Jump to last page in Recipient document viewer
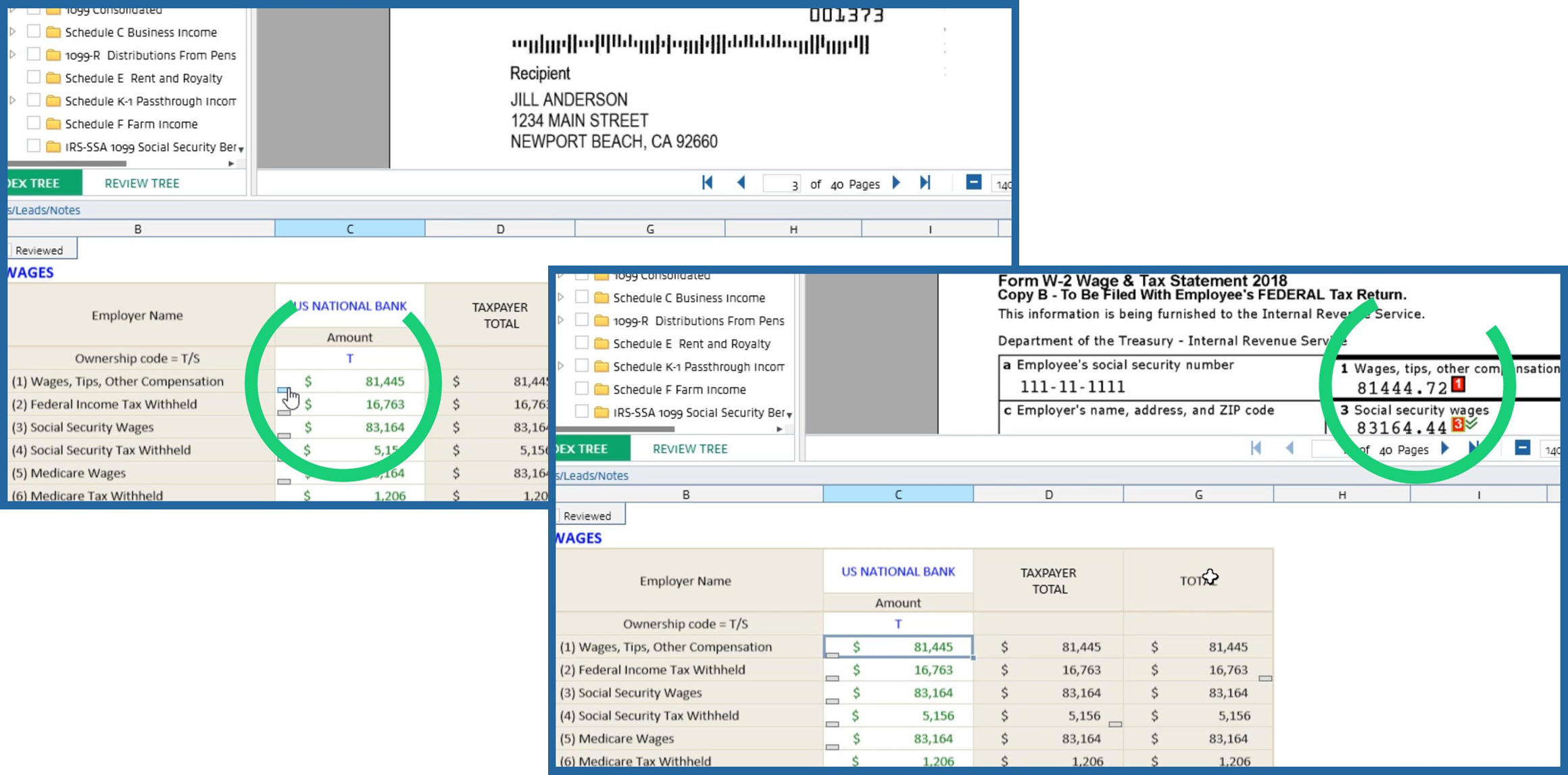 tap(925, 182)
